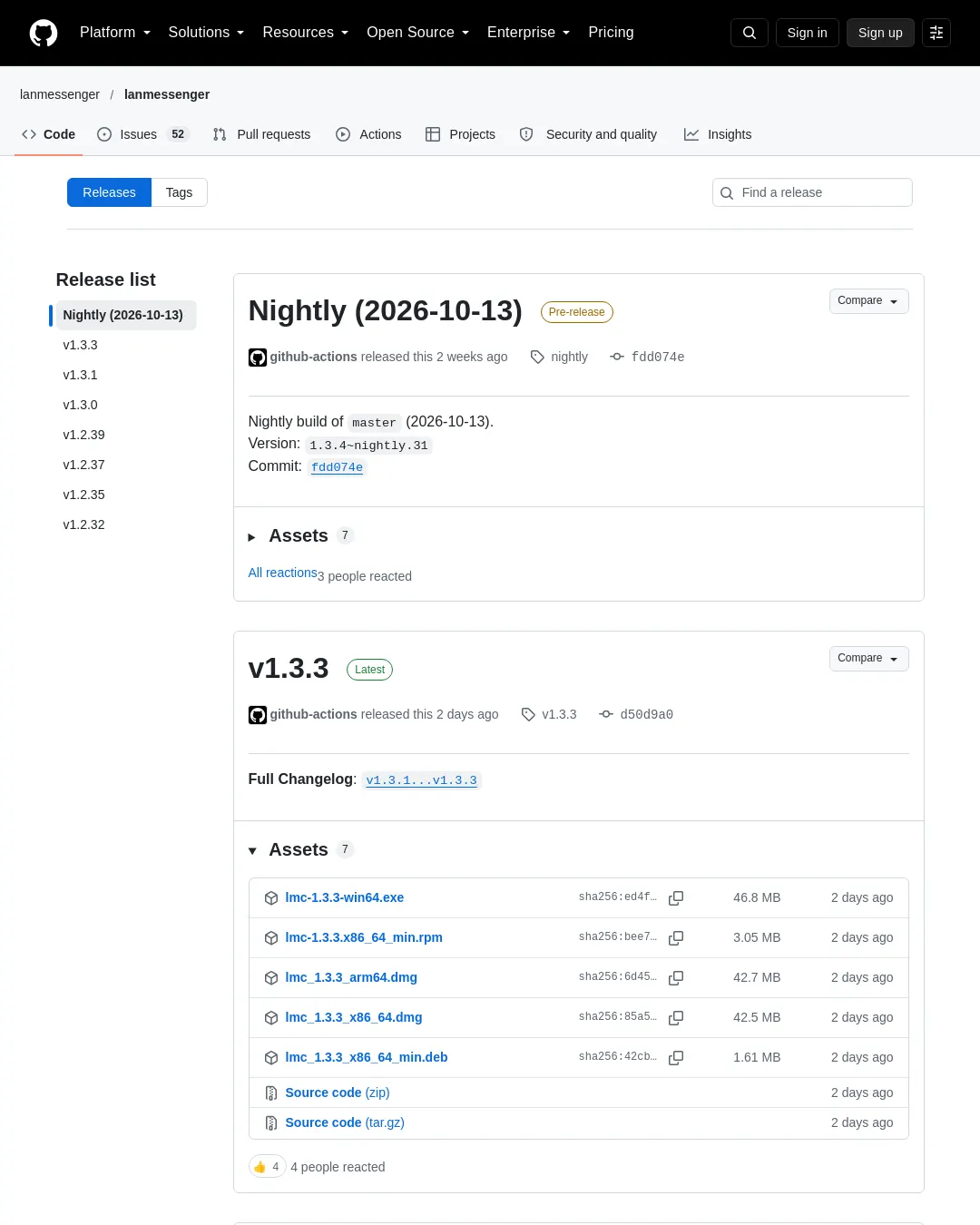Open the fdd074e commit link in description
The height and width of the screenshot is (1225, 980).
click(337, 467)
